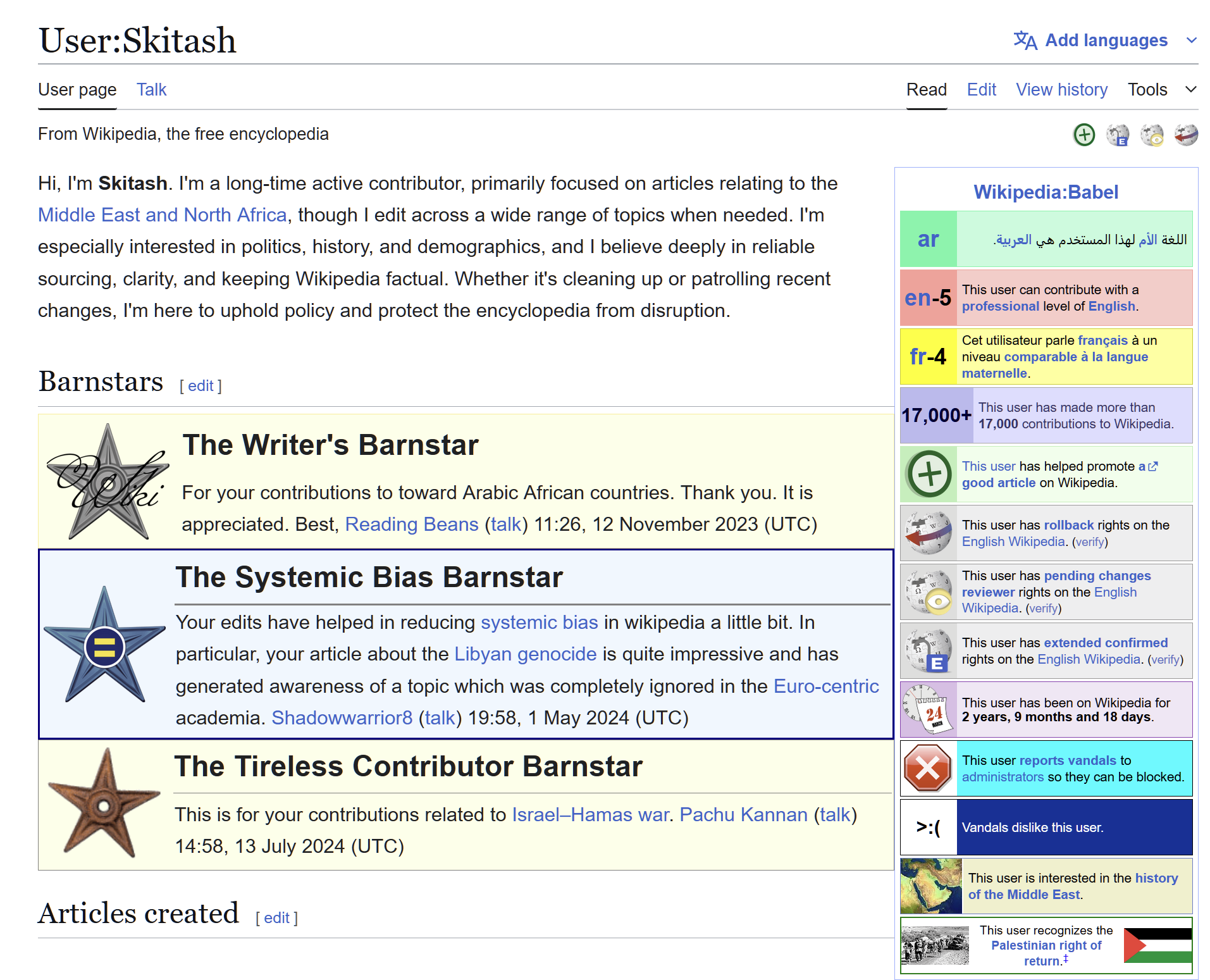Image resolution: width=1210 pixels, height=980 pixels.
Task: Click verify link in extended confirmed userbox
Action: pos(1166,660)
